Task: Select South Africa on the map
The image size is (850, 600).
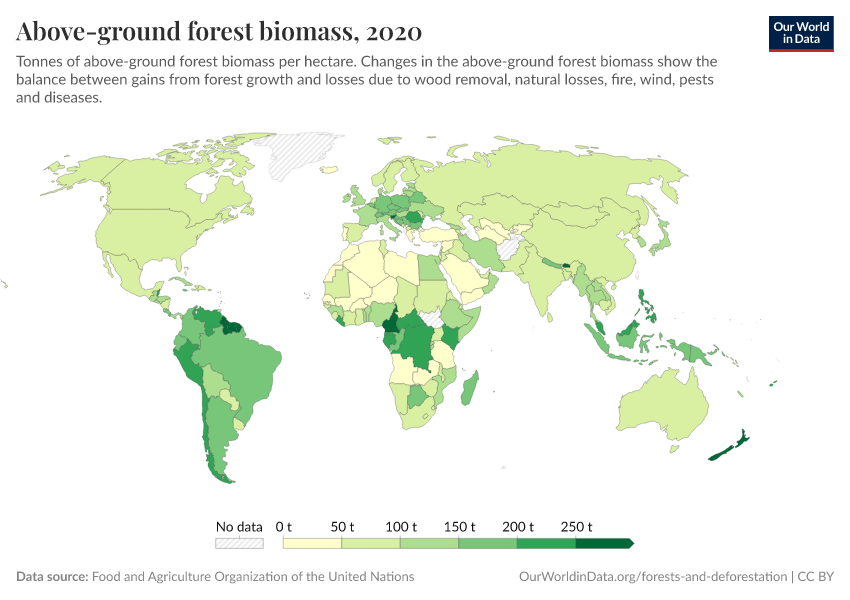Action: pos(417,416)
